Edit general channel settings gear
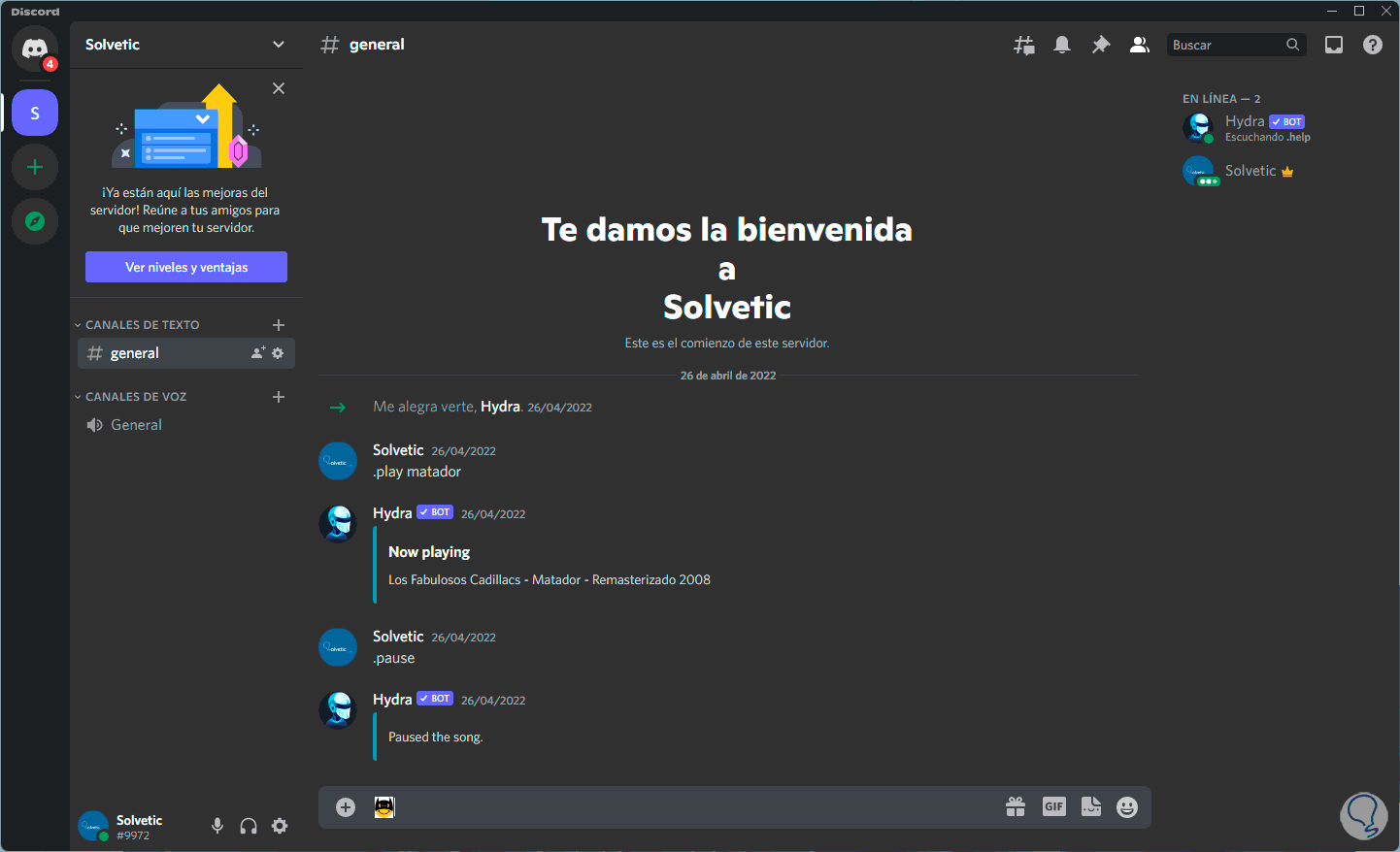The height and width of the screenshot is (852, 1400). tap(278, 353)
